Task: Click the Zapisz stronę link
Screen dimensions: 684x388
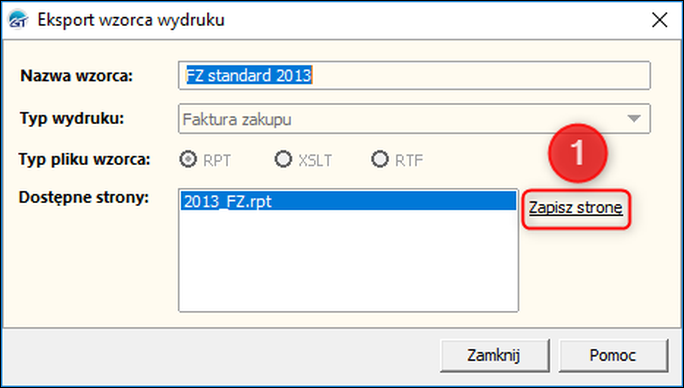Action: [576, 208]
